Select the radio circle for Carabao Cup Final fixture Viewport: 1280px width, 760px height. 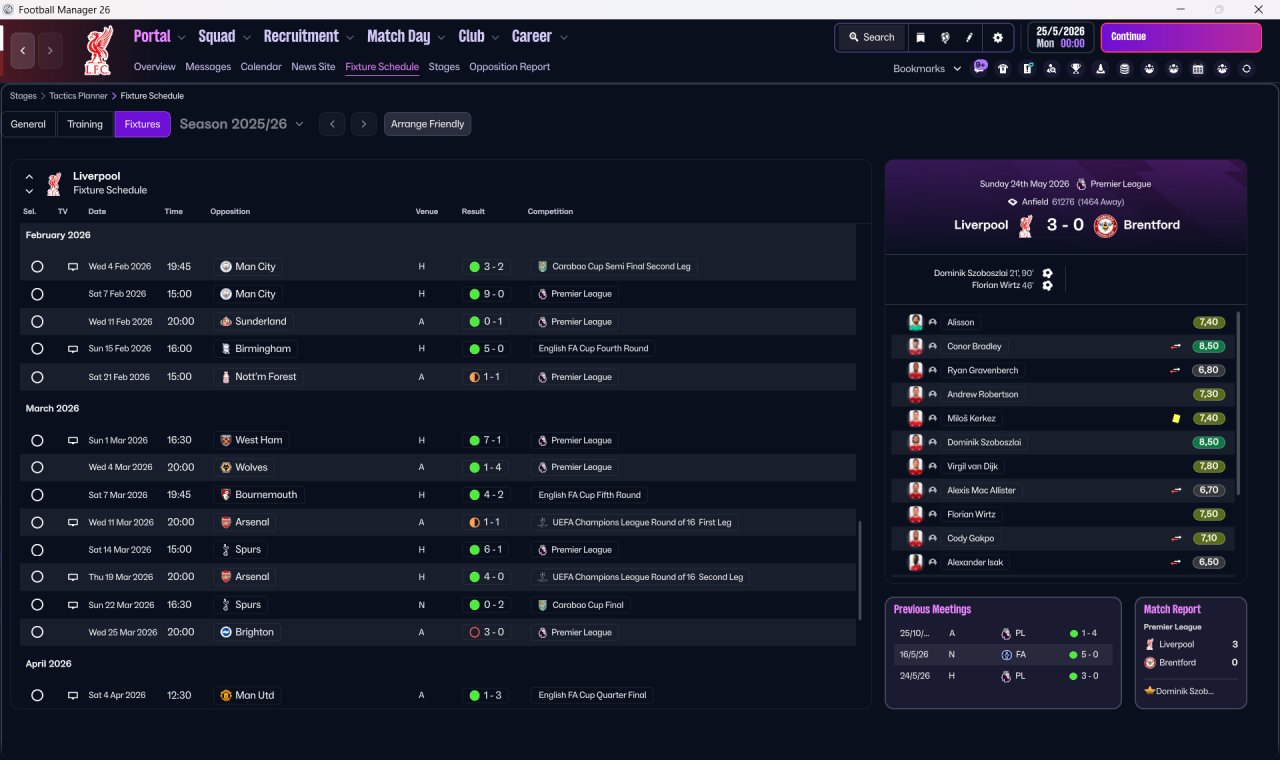pos(37,605)
